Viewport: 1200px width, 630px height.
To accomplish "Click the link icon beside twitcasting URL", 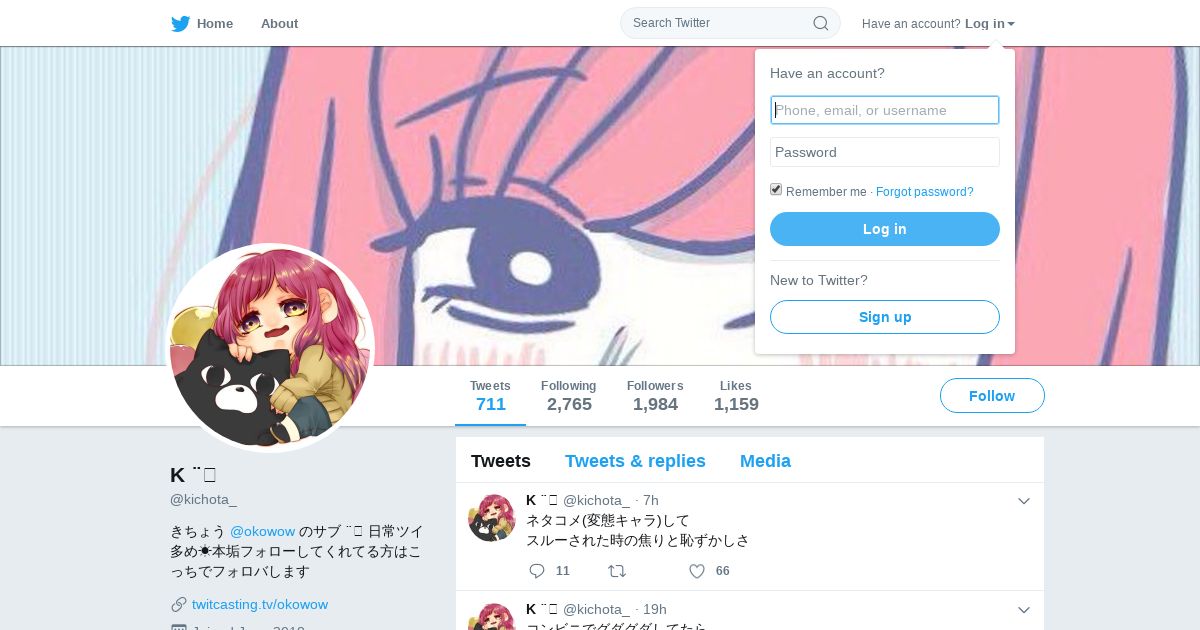I will [x=179, y=604].
